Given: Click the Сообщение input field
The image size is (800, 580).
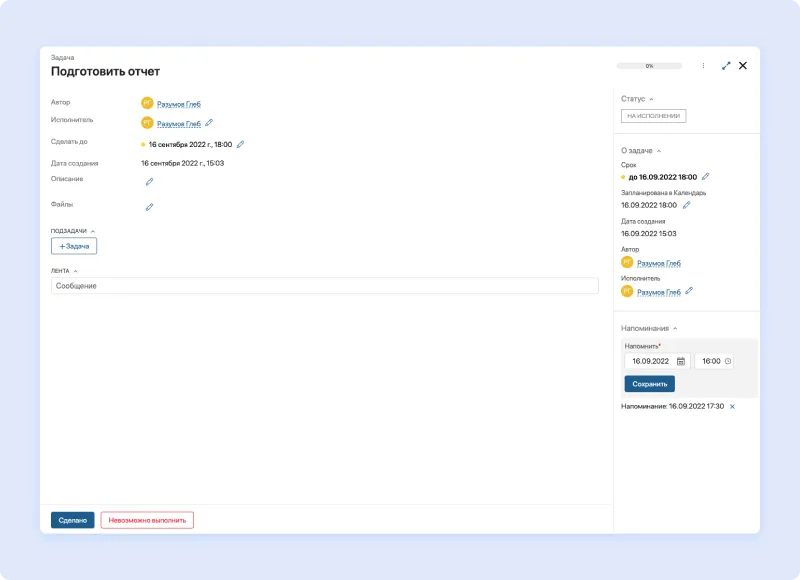Looking at the screenshot, I should coord(324,286).
